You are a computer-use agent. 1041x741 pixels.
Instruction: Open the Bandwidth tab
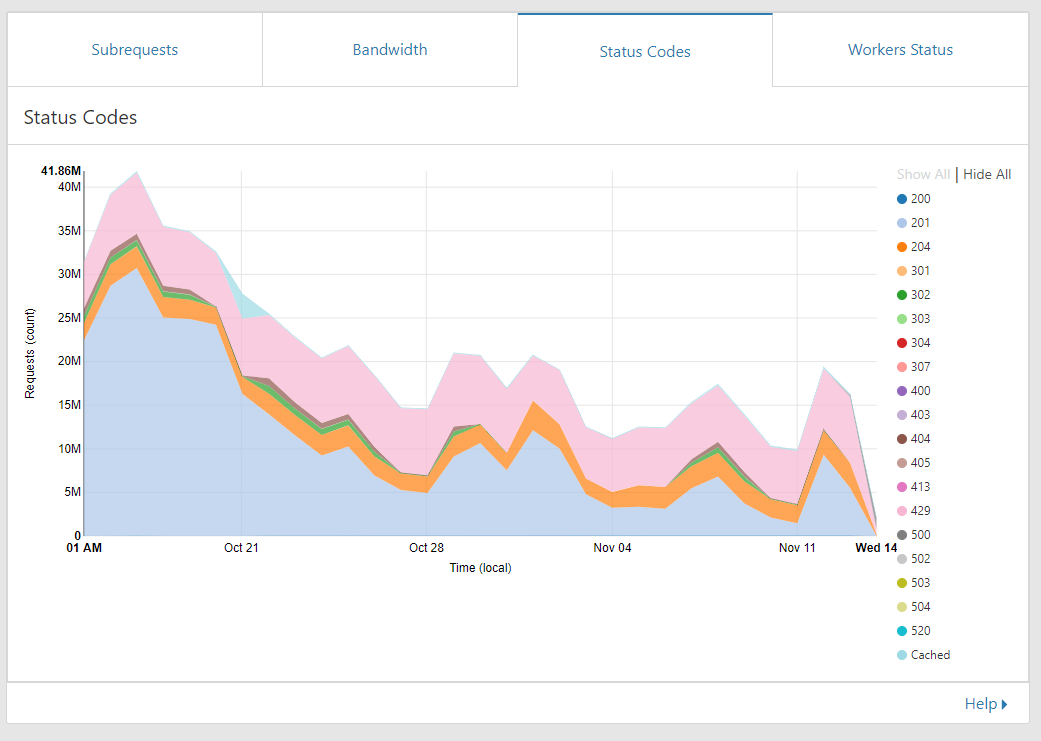pyautogui.click(x=390, y=49)
